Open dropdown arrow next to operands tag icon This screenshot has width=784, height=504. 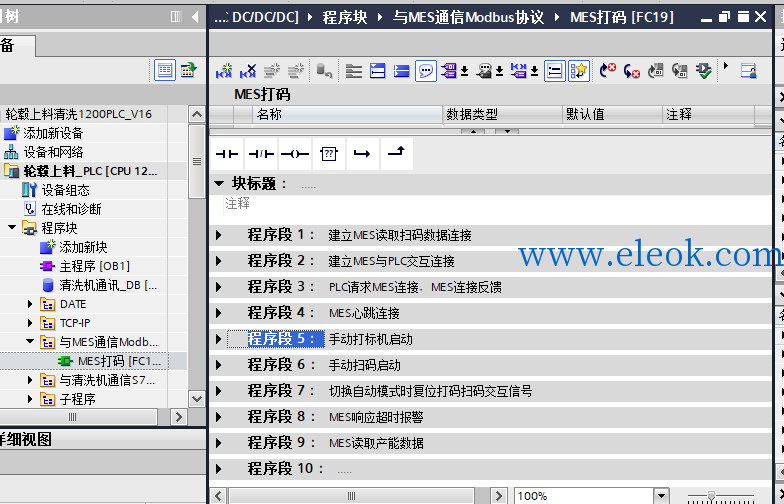pos(464,72)
